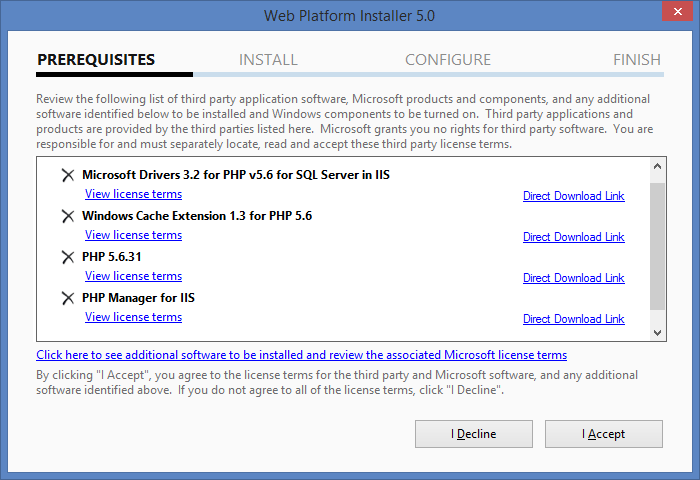This screenshot has height=480, width=700.
Task: Click scrollbar down arrow in prerequisites list
Action: [657, 333]
